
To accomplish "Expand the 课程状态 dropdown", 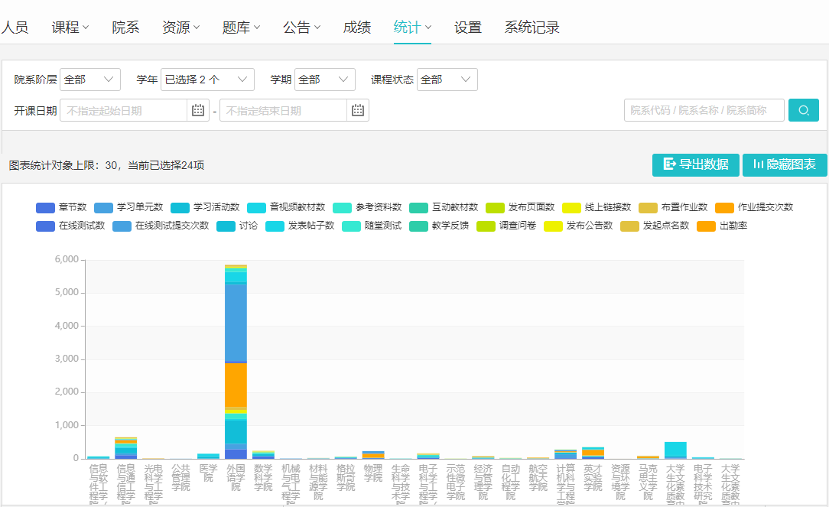I will (447, 80).
